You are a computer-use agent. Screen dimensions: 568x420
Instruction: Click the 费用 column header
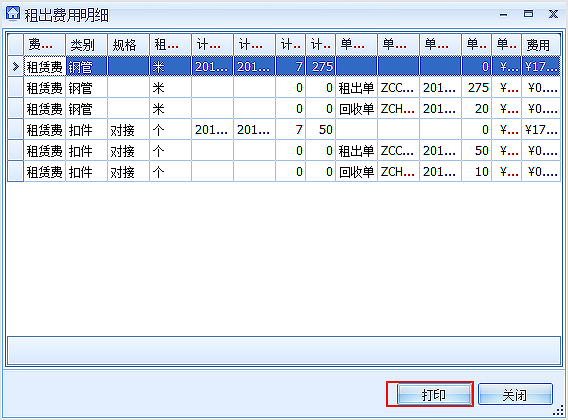tap(541, 45)
